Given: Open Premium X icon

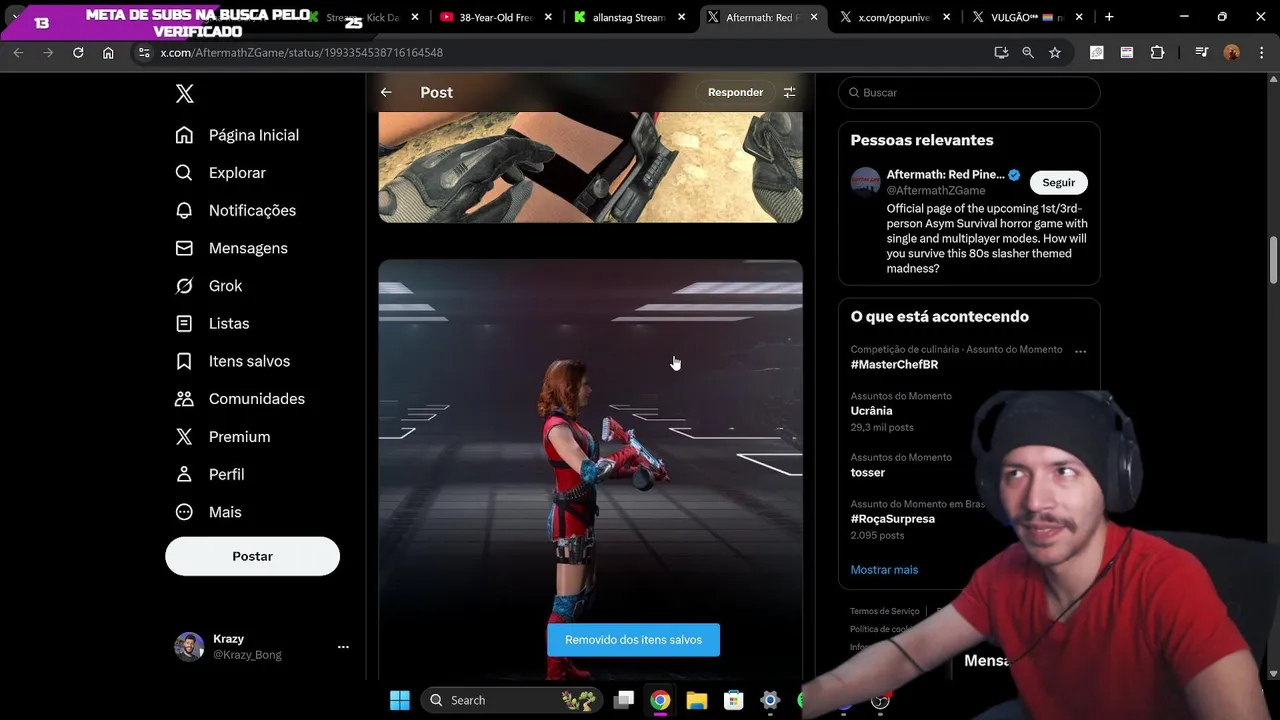Looking at the screenshot, I should coord(184,436).
